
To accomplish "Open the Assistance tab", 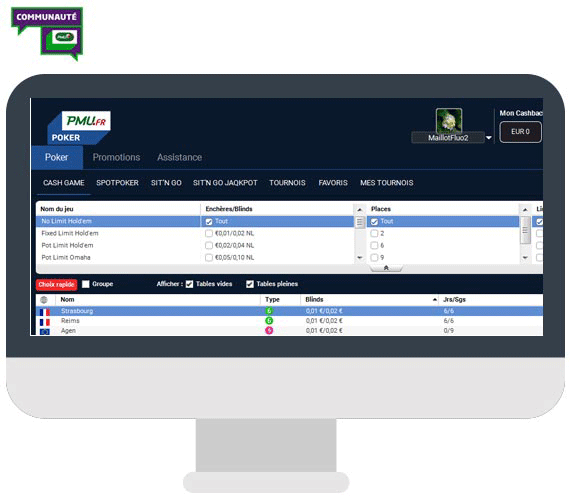I will pyautogui.click(x=180, y=157).
